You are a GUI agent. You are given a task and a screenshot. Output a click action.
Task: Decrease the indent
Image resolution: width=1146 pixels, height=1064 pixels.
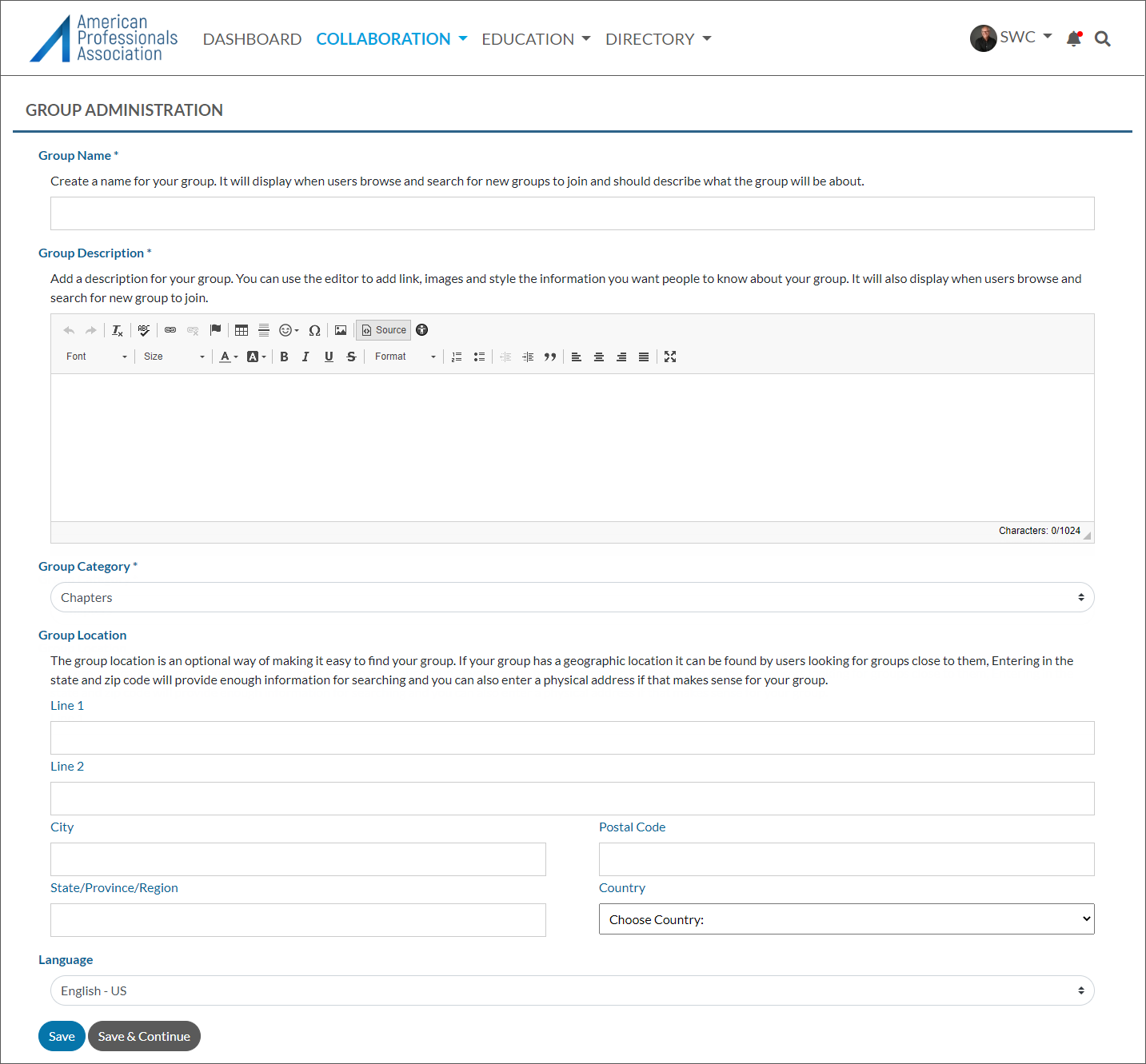[x=505, y=357]
